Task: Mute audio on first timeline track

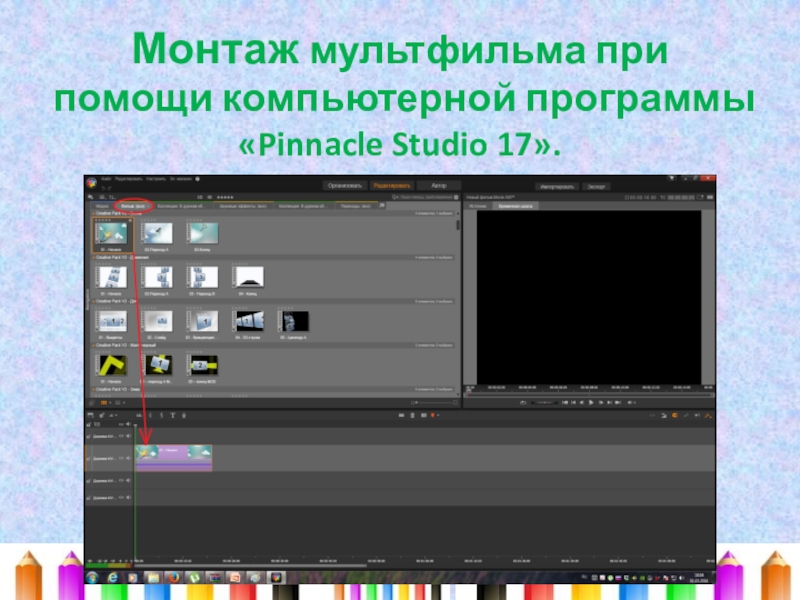Action: tap(128, 436)
